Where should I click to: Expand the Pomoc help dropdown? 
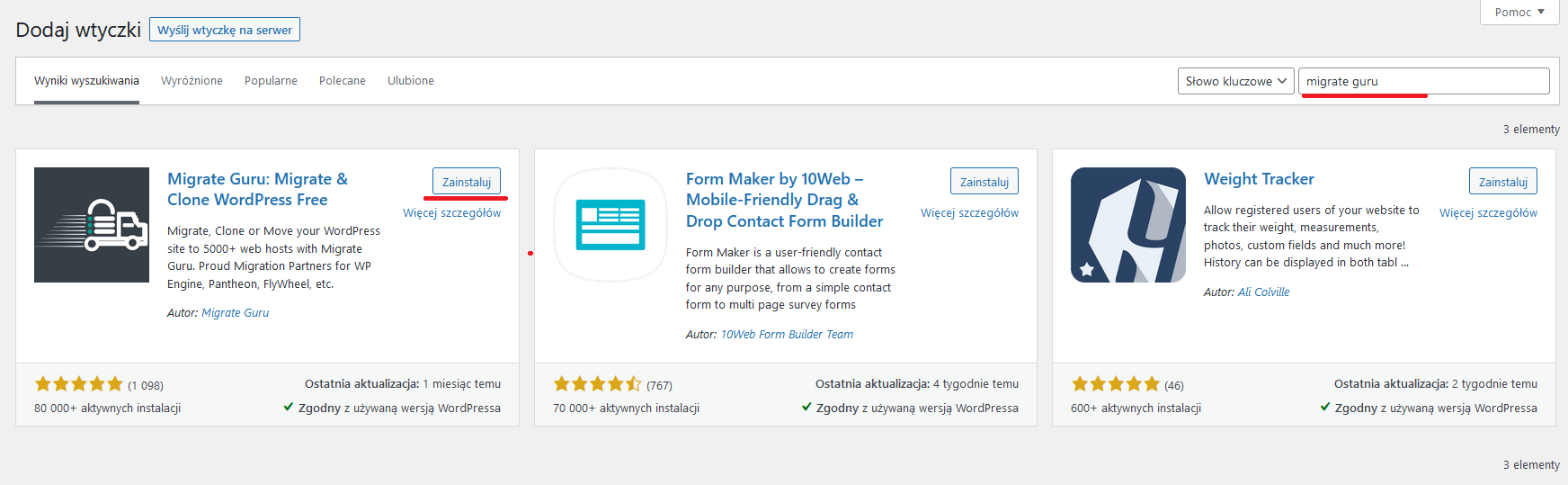[1519, 12]
